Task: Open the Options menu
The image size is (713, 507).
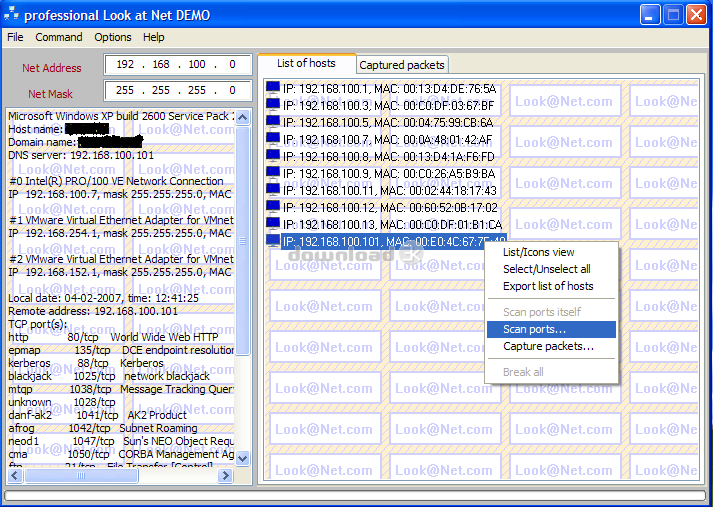Action: pyautogui.click(x=113, y=37)
